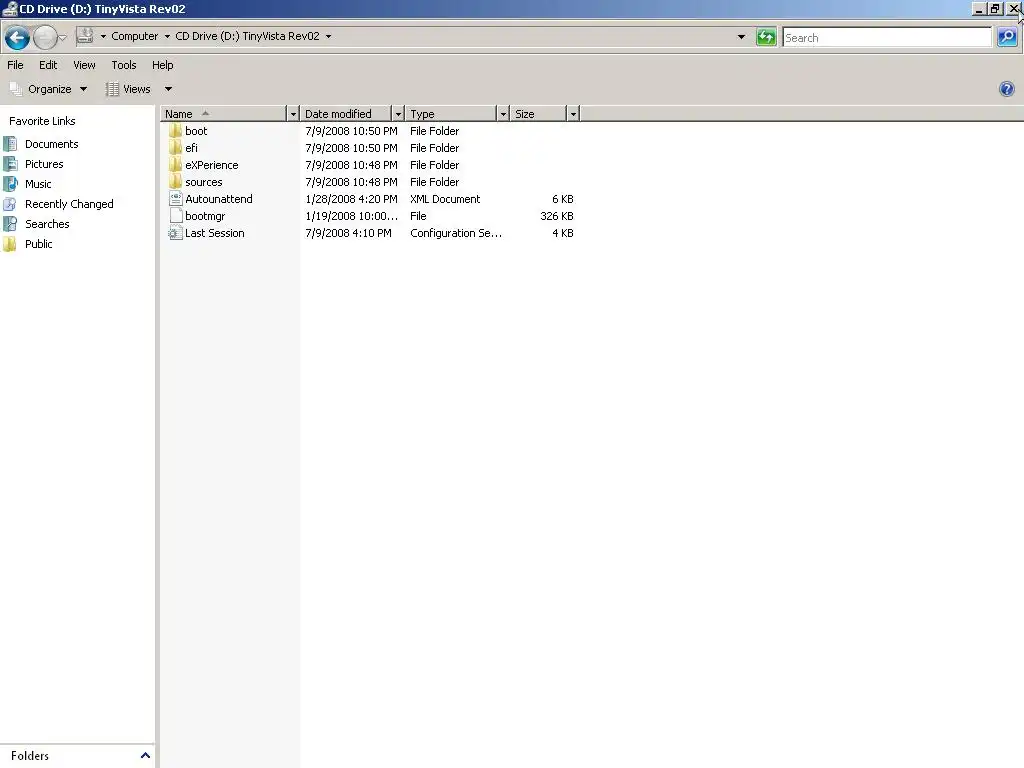Viewport: 1024px width, 768px height.
Task: Open the Tools menu
Action: (x=123, y=65)
